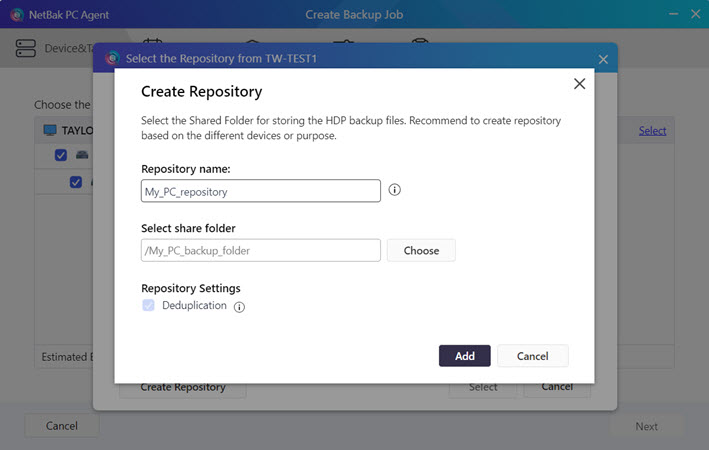Click the Select link at the right

coord(652,130)
